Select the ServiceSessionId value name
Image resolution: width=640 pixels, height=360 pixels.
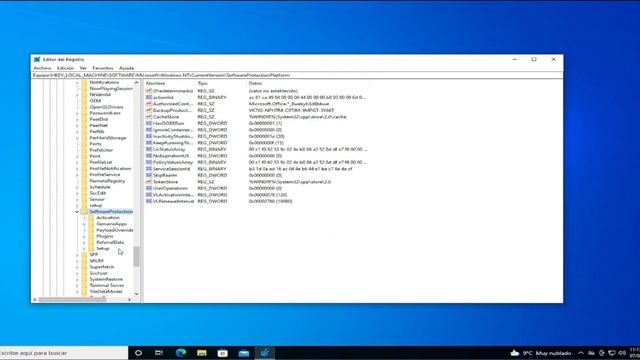pos(171,169)
